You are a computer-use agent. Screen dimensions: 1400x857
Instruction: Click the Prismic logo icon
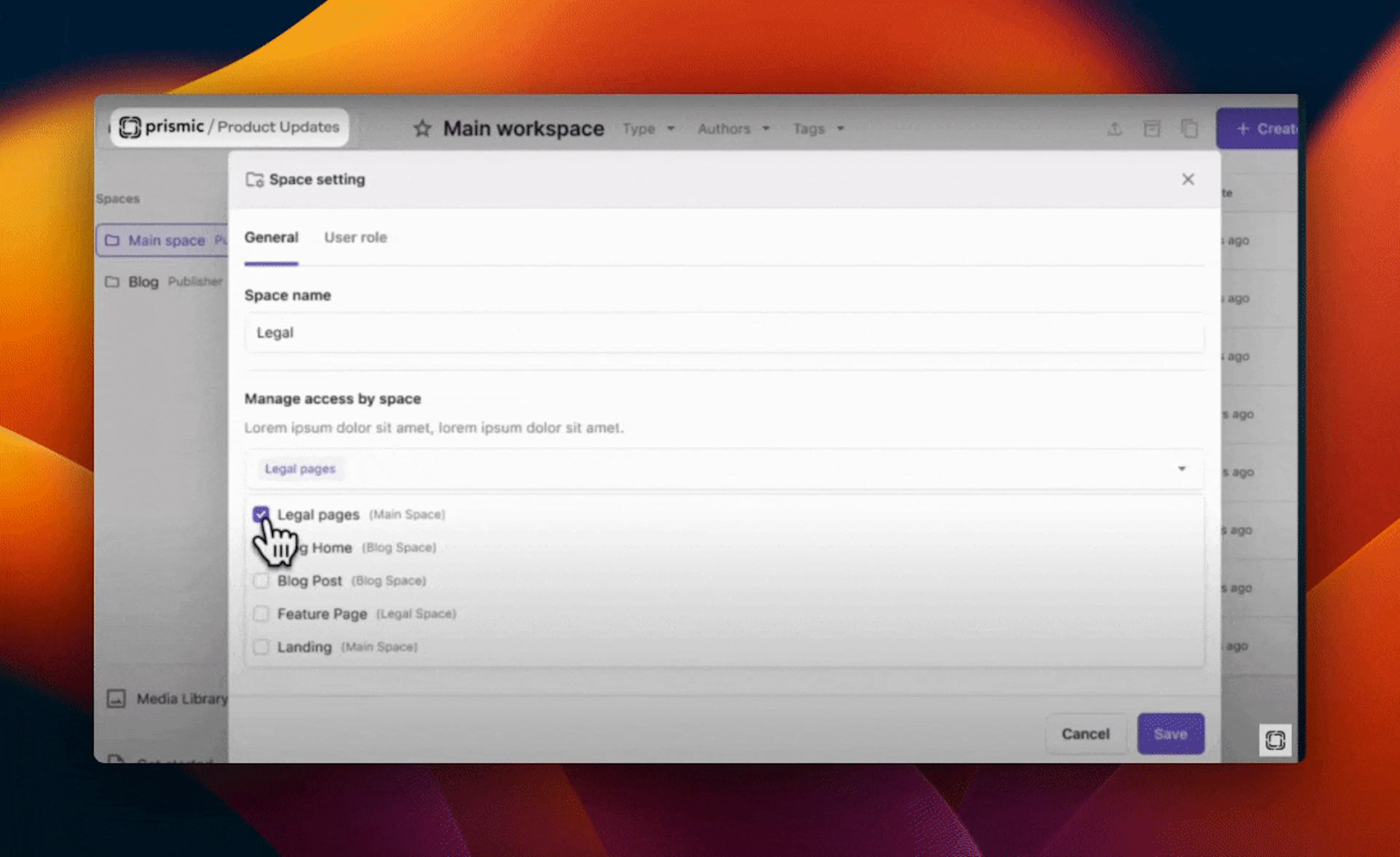coord(130,126)
